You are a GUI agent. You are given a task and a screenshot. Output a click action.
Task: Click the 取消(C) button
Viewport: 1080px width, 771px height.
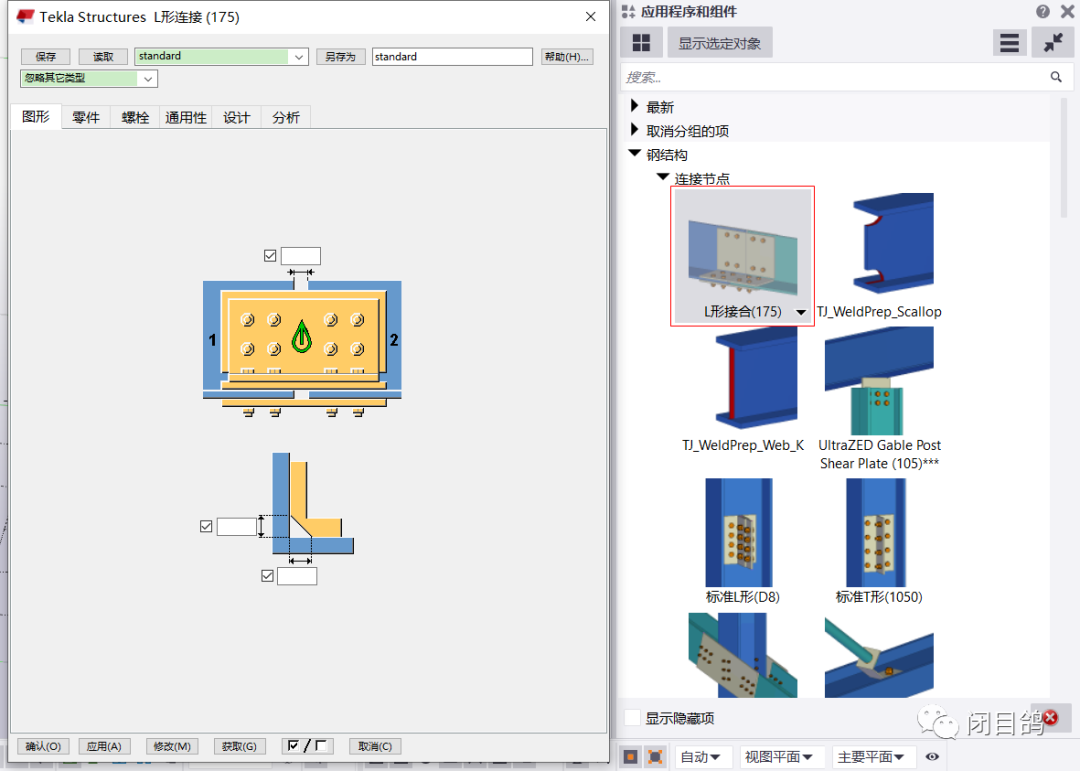coord(375,746)
